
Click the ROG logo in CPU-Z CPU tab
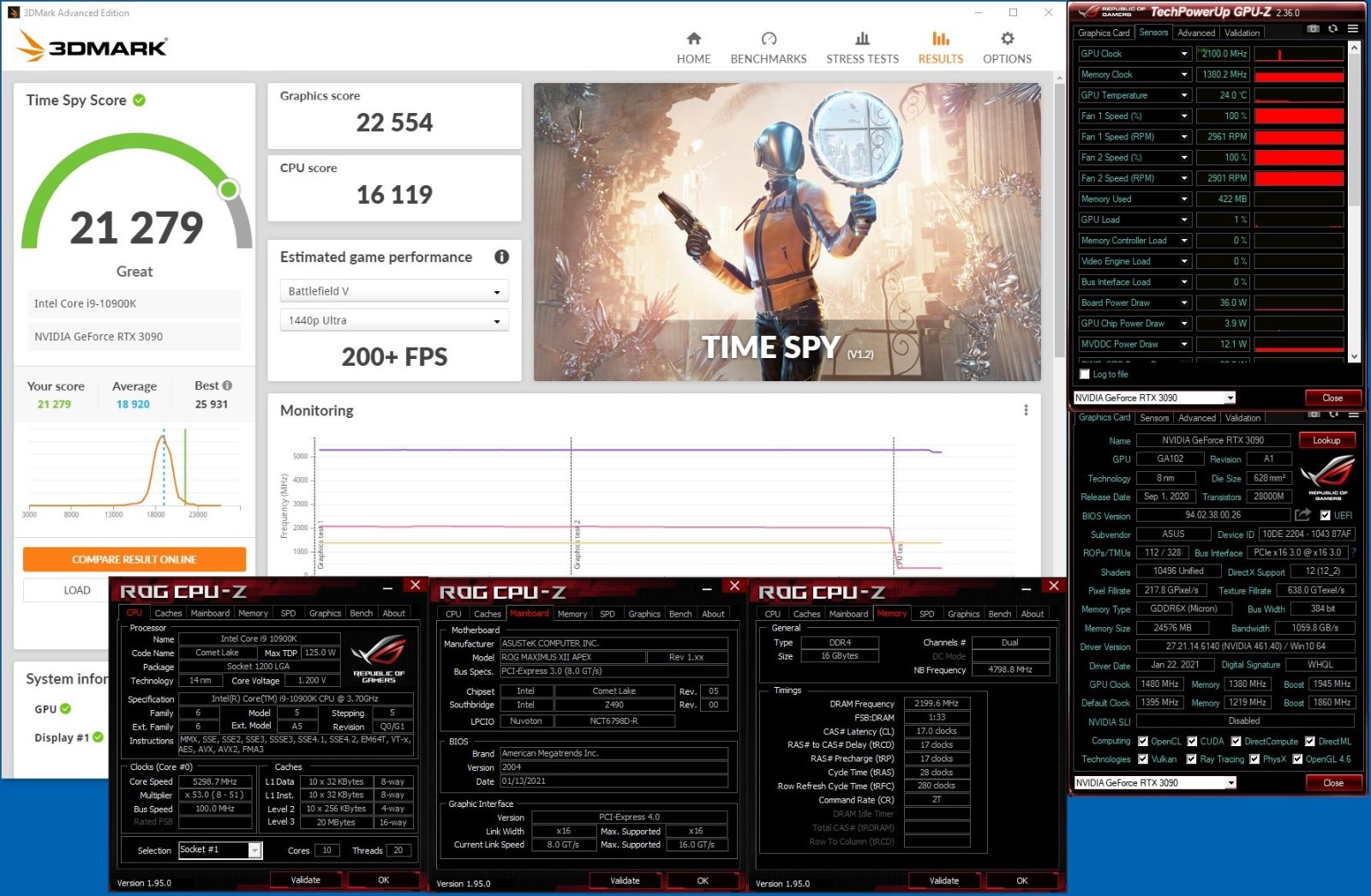click(x=378, y=658)
